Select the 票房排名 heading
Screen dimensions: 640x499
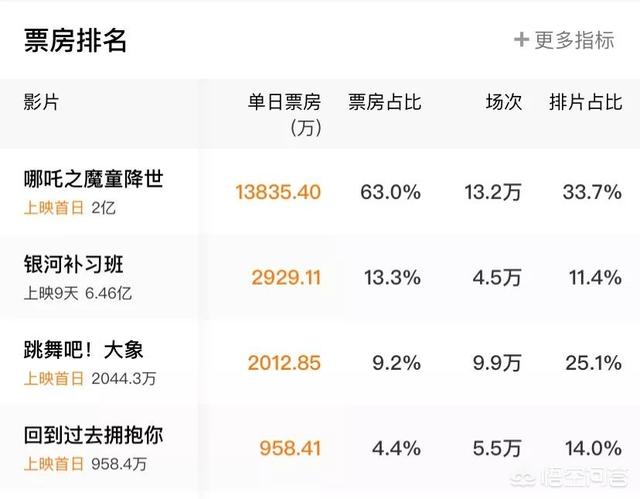(x=76, y=40)
